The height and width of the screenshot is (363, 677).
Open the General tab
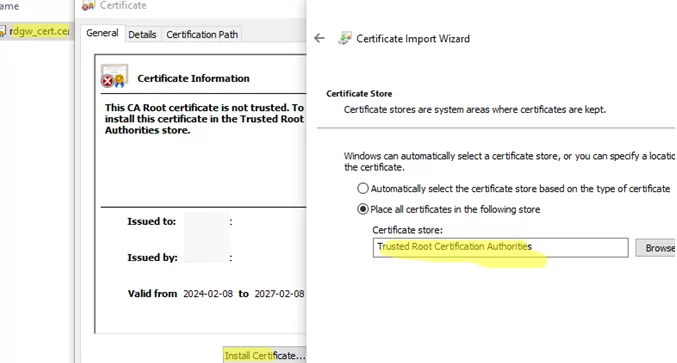click(x=102, y=33)
